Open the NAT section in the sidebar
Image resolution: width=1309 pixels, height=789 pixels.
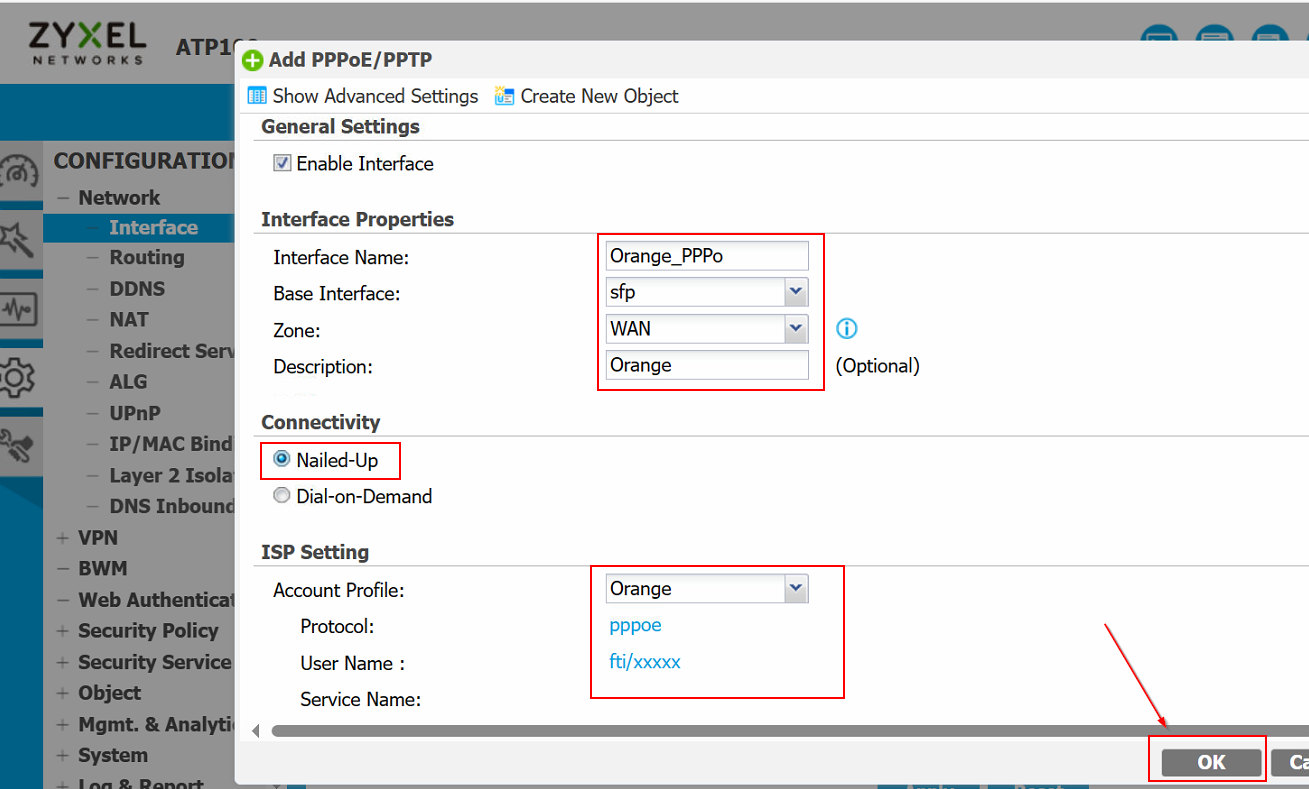129,319
